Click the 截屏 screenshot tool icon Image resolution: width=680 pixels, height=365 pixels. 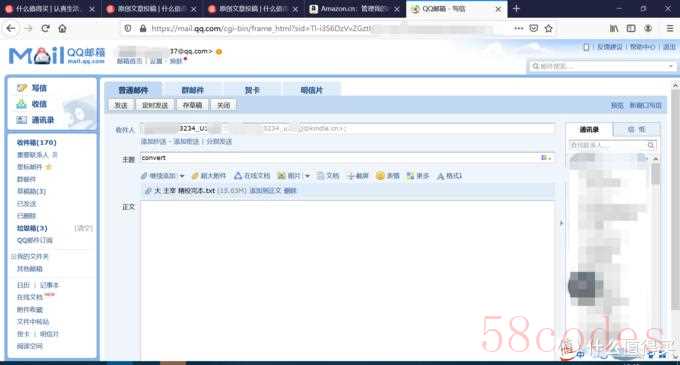pos(351,176)
